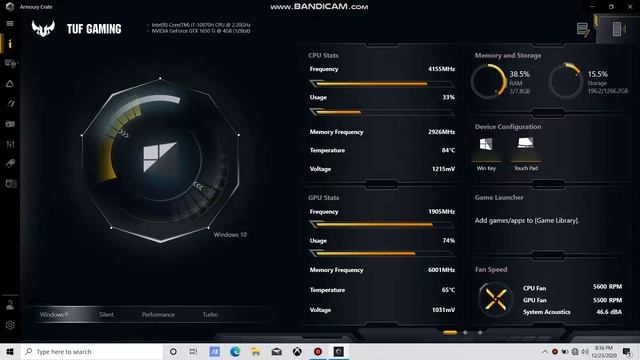Go to the second page indicator dot
The image size is (640, 360).
[465, 333]
